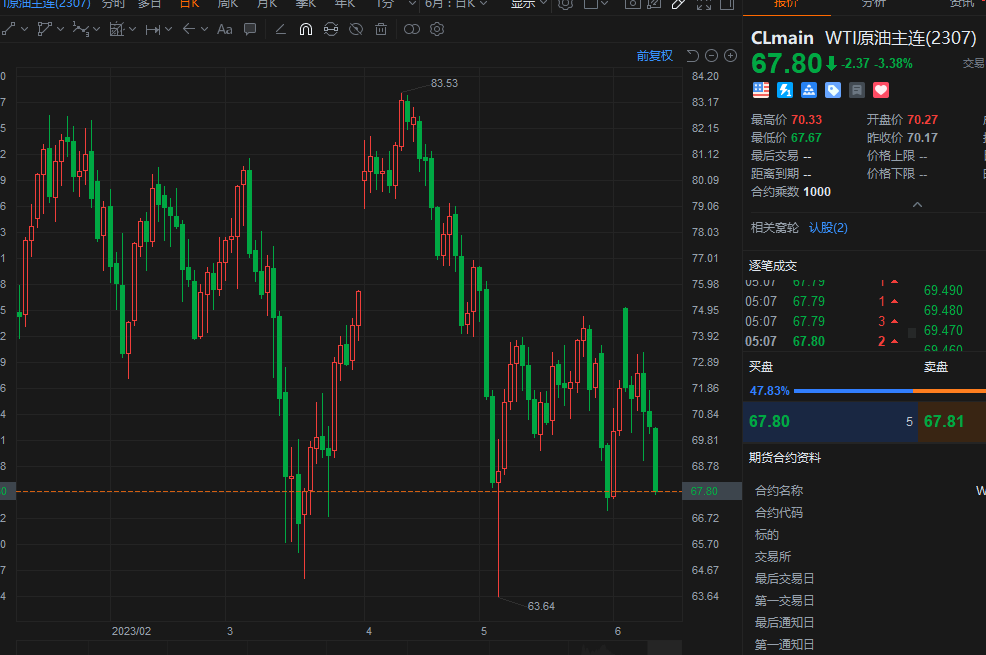Screen dimensions: 986x655
Task: Delete drawings with the trash icon
Action: tap(381, 29)
